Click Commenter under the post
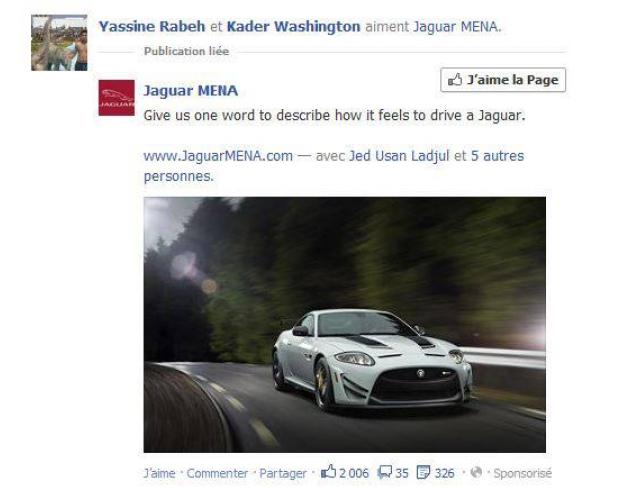The width and height of the screenshot is (620, 490). point(217,473)
